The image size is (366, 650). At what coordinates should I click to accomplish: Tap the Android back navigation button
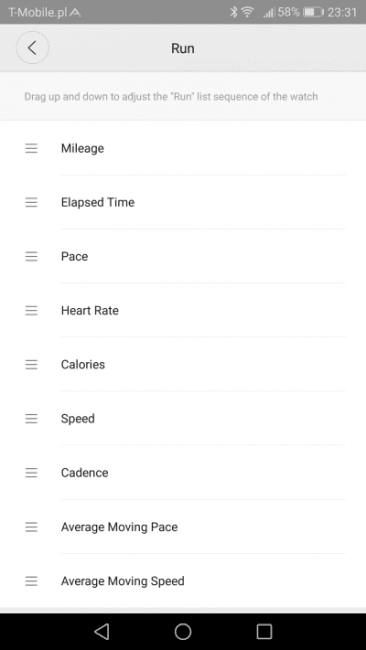coord(102,631)
